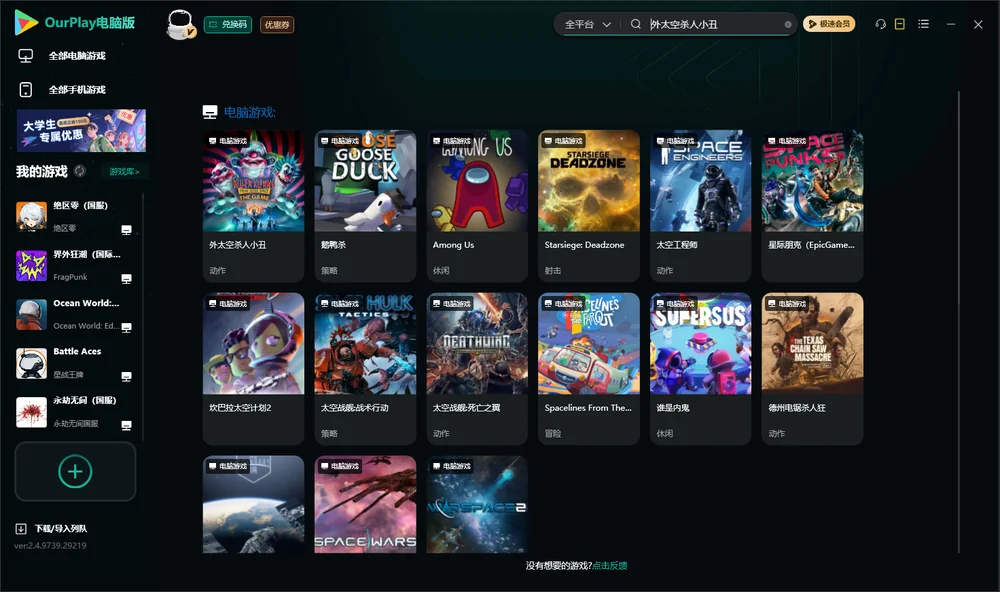Open the 坎巴拉太空计划2 game card
Viewport: 1000px width, 592px height.
(x=253, y=368)
